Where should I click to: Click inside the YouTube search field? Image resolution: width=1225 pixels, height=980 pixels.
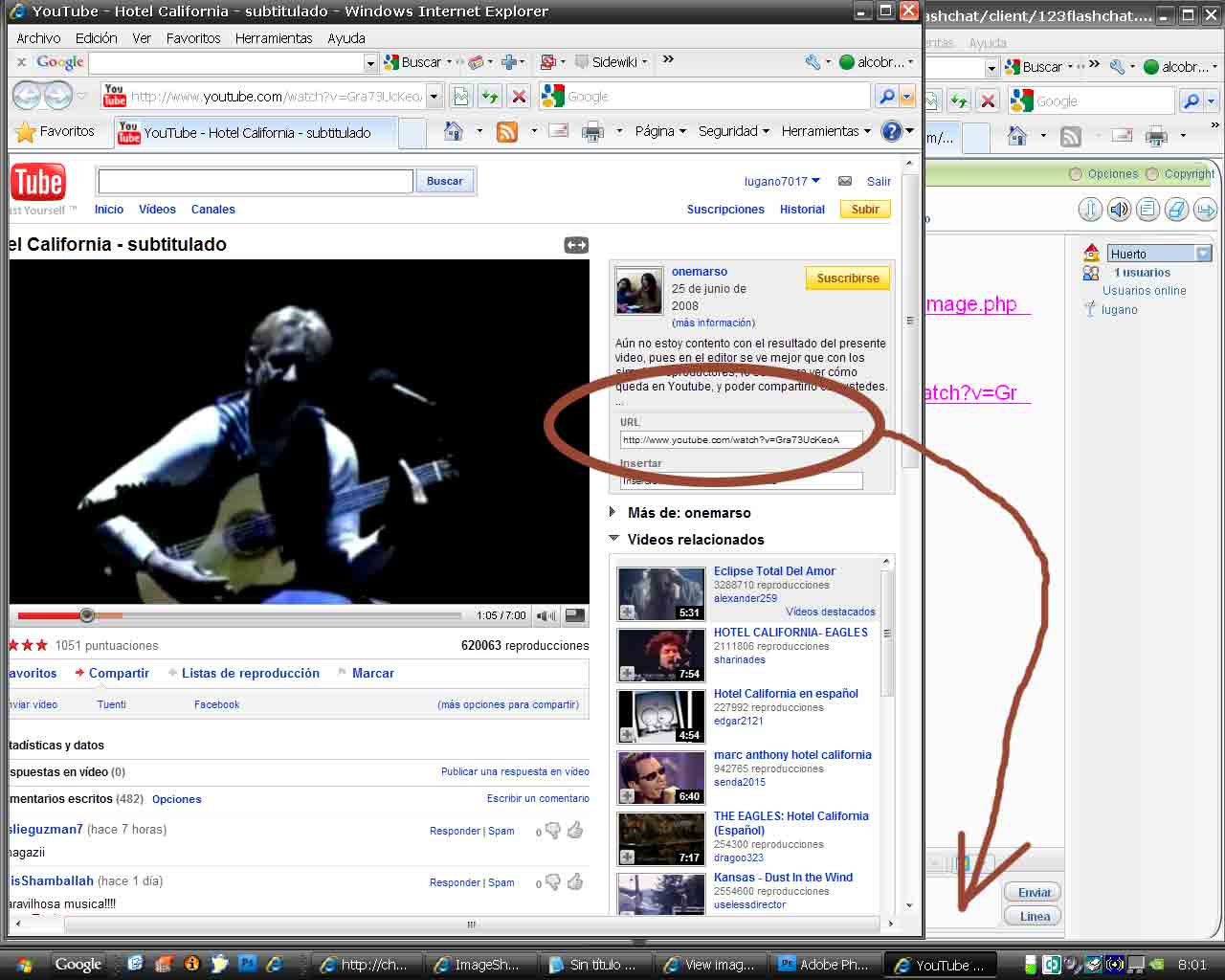[255, 181]
